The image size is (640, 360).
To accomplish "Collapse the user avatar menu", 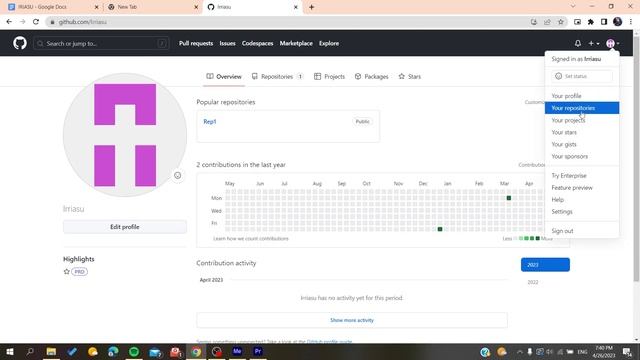I will tap(612, 43).
